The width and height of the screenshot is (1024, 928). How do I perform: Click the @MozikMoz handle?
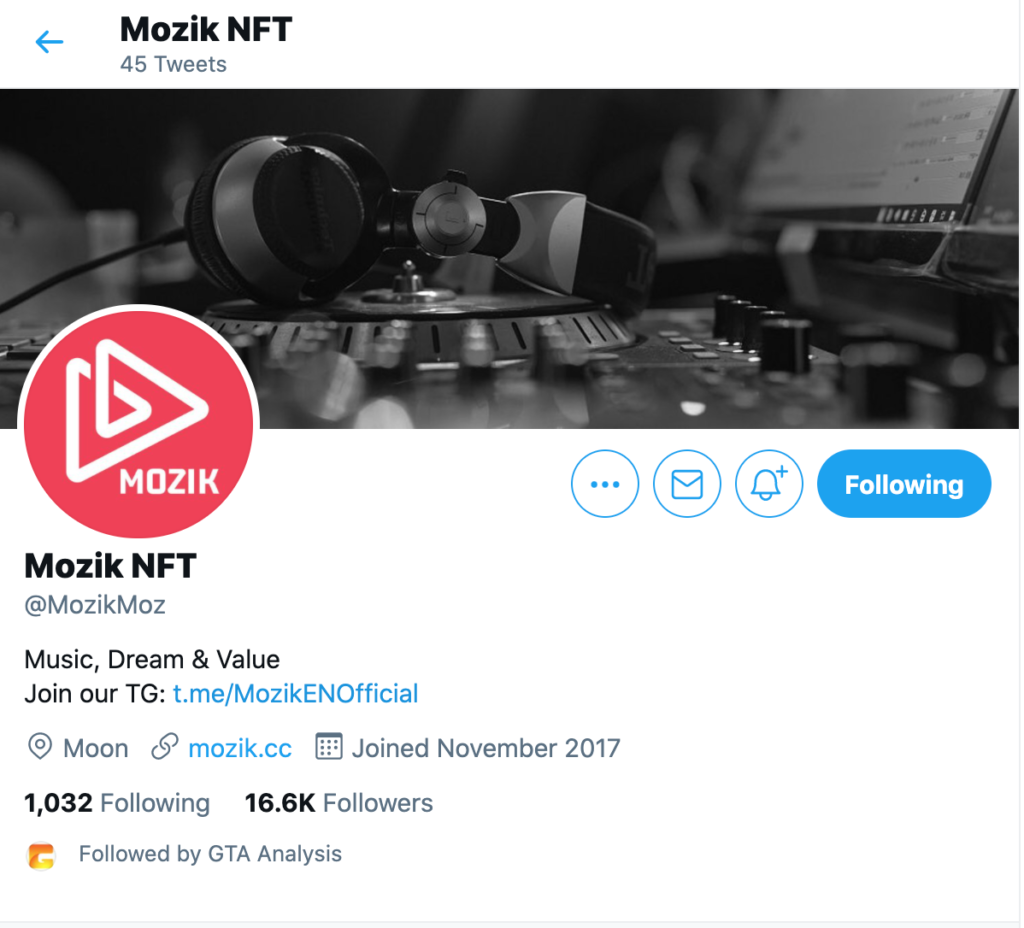click(x=95, y=605)
